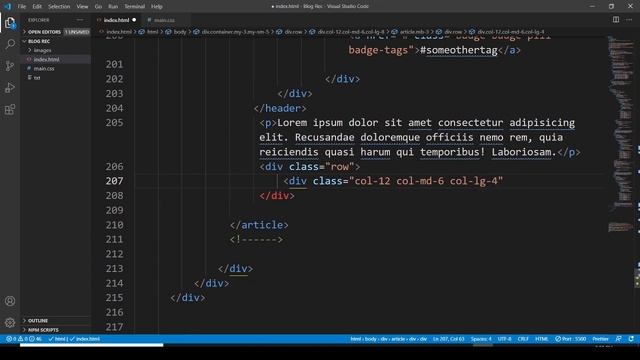Change encoding via UTF-8 status item
The width and height of the screenshot is (640, 360).
coord(504,339)
